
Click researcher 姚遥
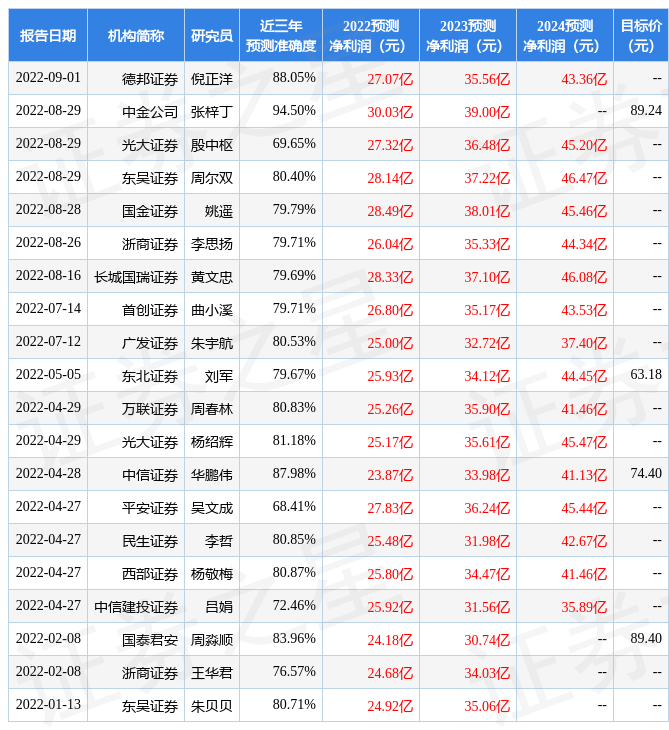click(x=219, y=211)
